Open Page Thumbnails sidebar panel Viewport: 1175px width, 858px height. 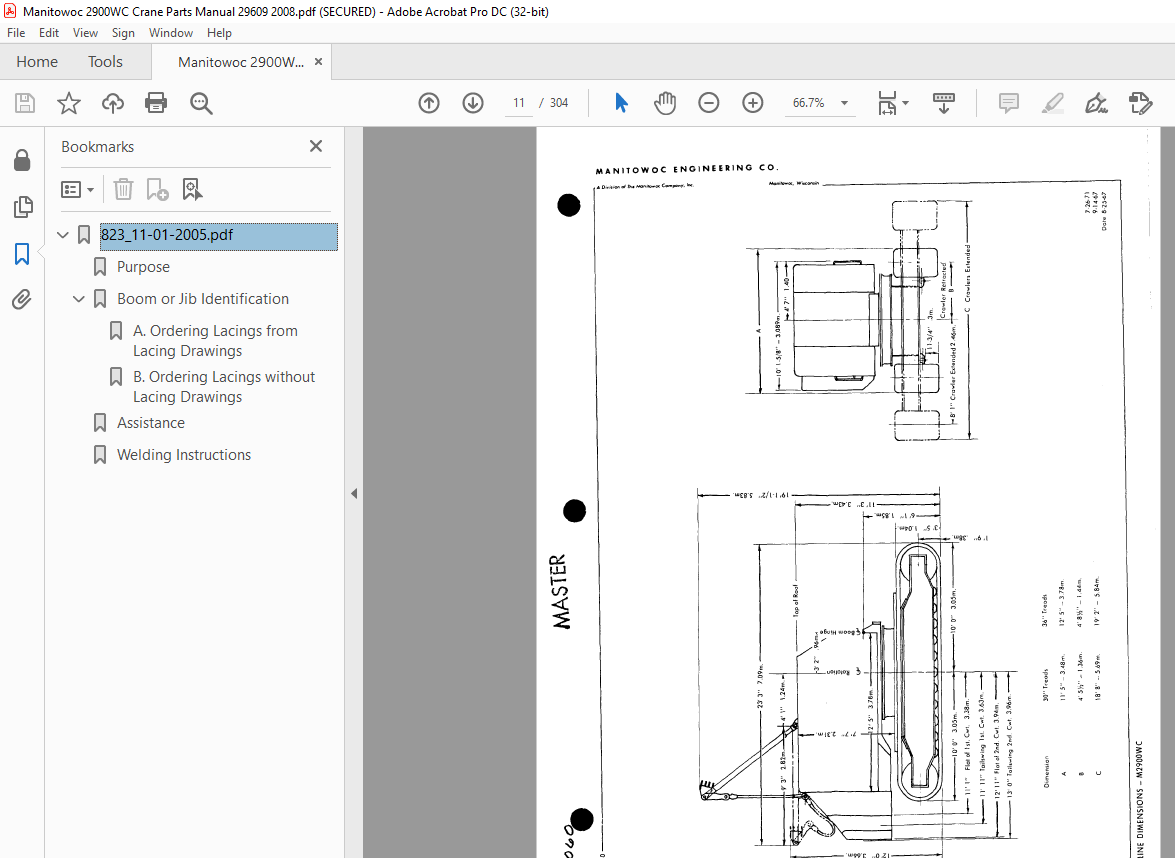click(x=22, y=207)
